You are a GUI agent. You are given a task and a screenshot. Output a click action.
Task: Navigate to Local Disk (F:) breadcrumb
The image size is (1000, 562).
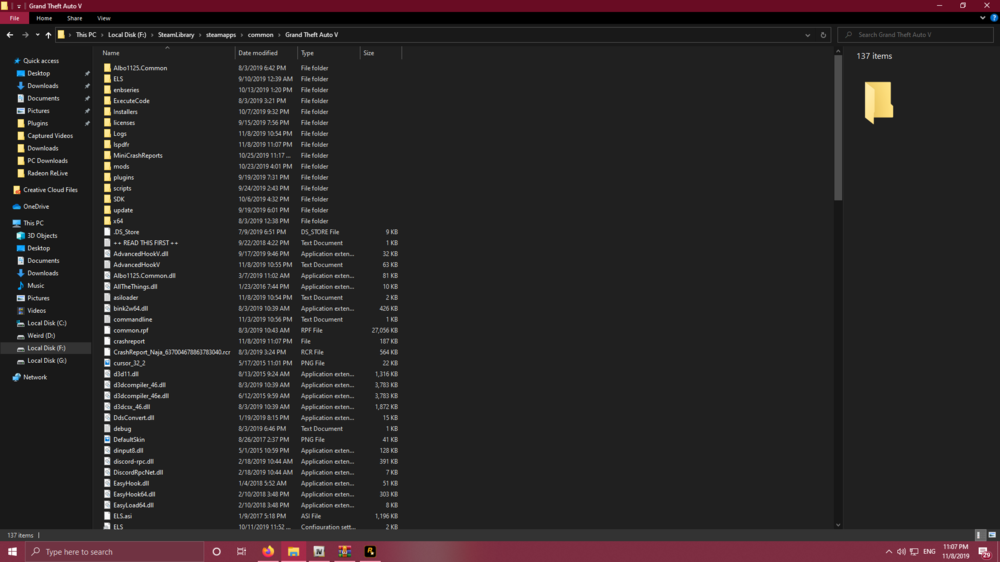pos(127,35)
